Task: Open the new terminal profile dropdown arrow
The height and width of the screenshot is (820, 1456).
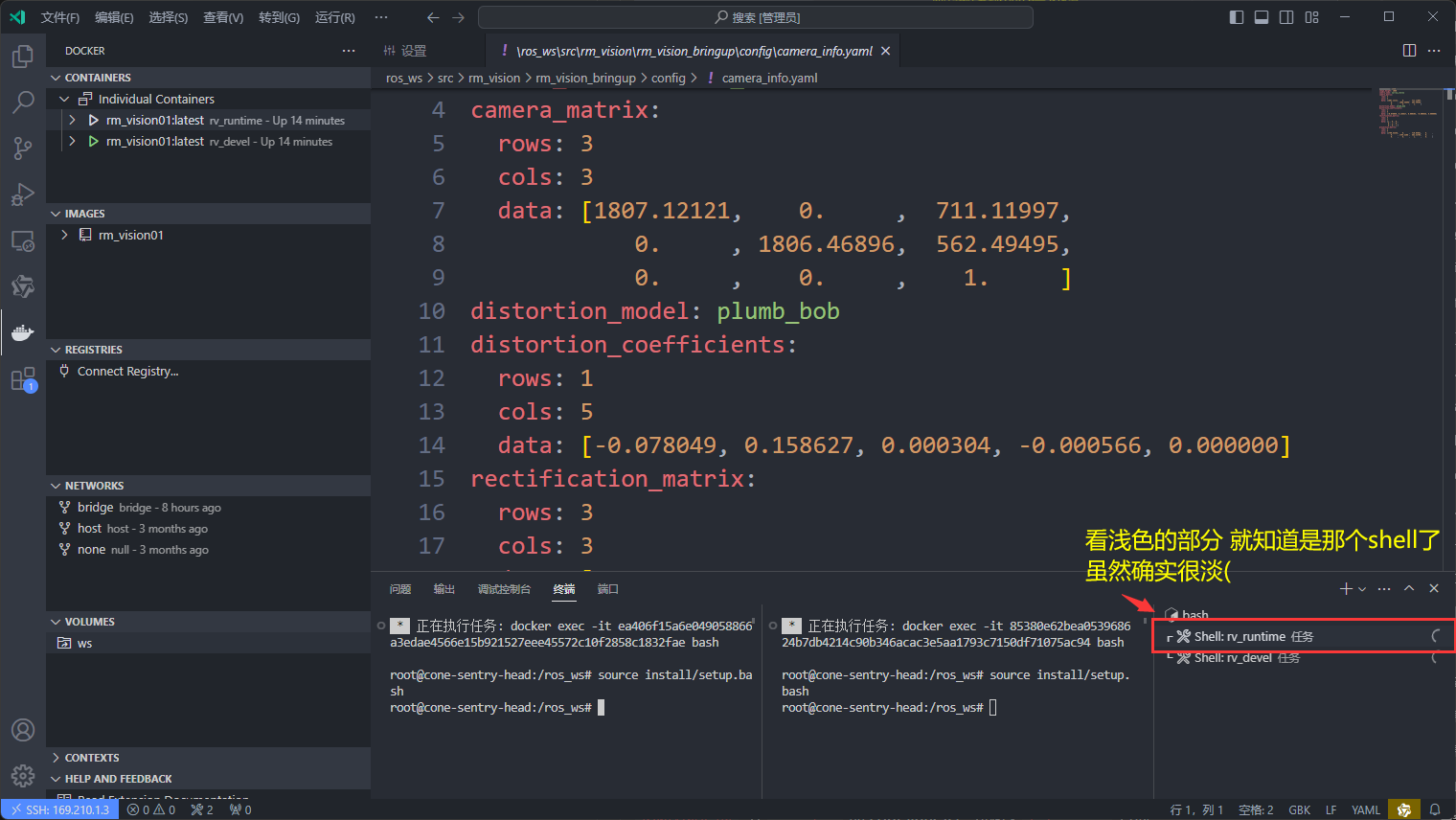Action: [x=1362, y=589]
